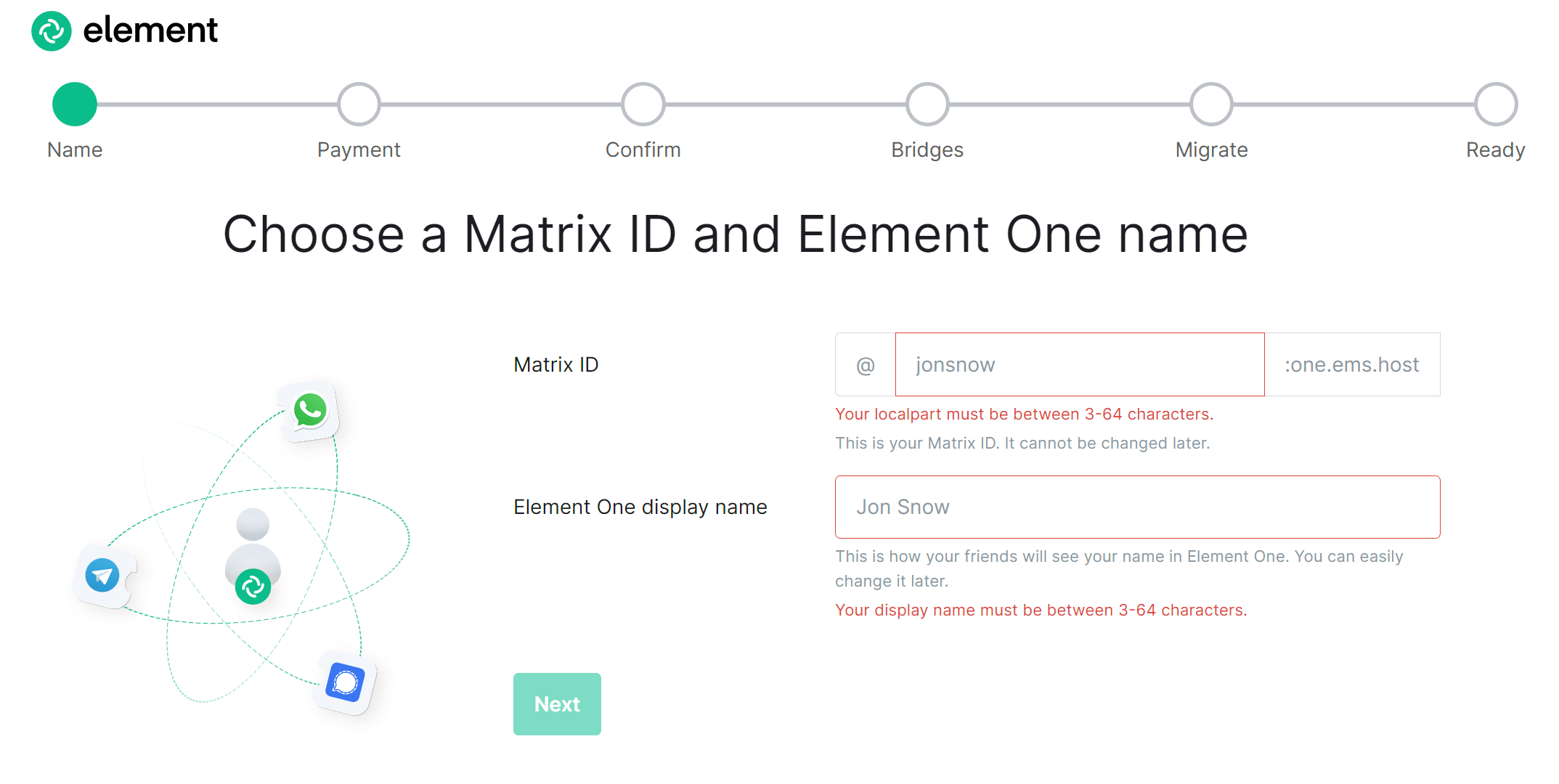Screen dimensions: 1559x784
Task: Click the Name step label
Action: 75,150
